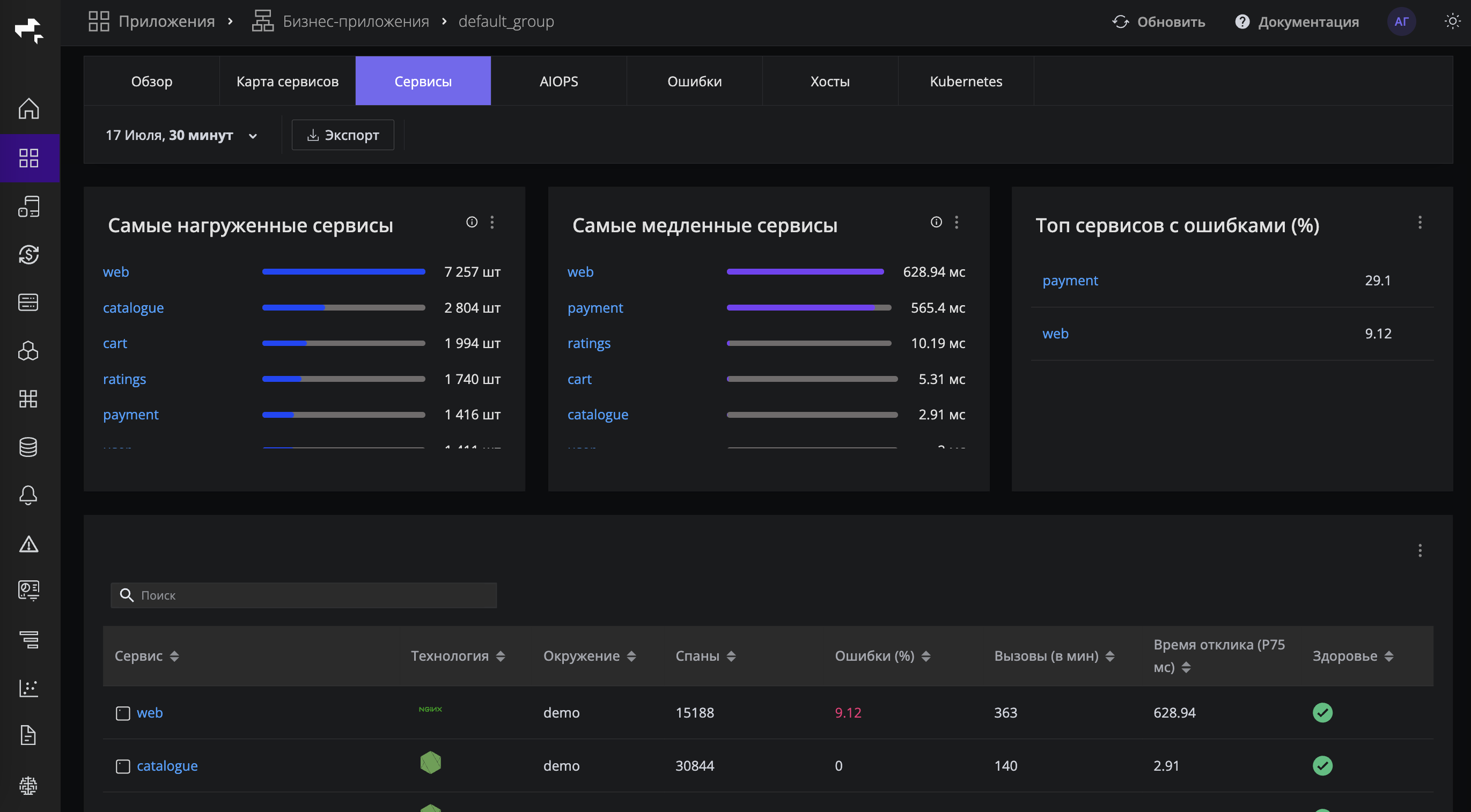
Task: Open three-dot menu of error services panel
Action: click(x=1420, y=222)
